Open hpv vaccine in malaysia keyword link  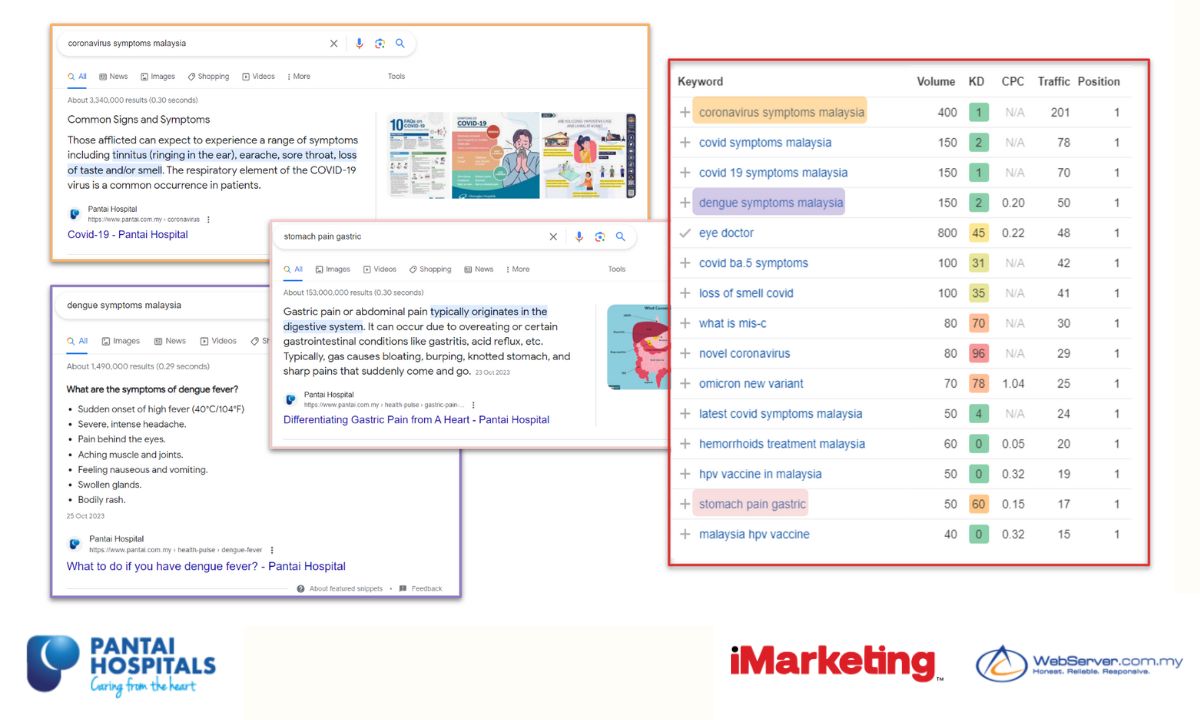pos(760,474)
